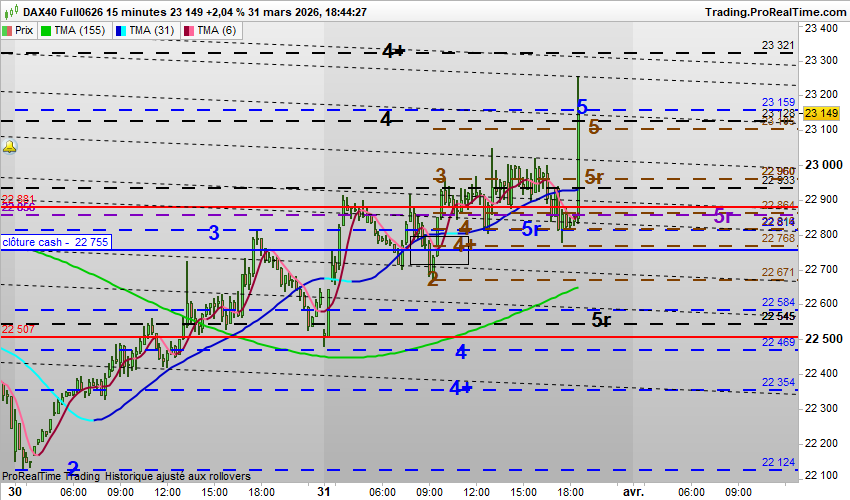Click the brown 22 768 level label
The height and width of the screenshot is (500, 850).
(778, 239)
